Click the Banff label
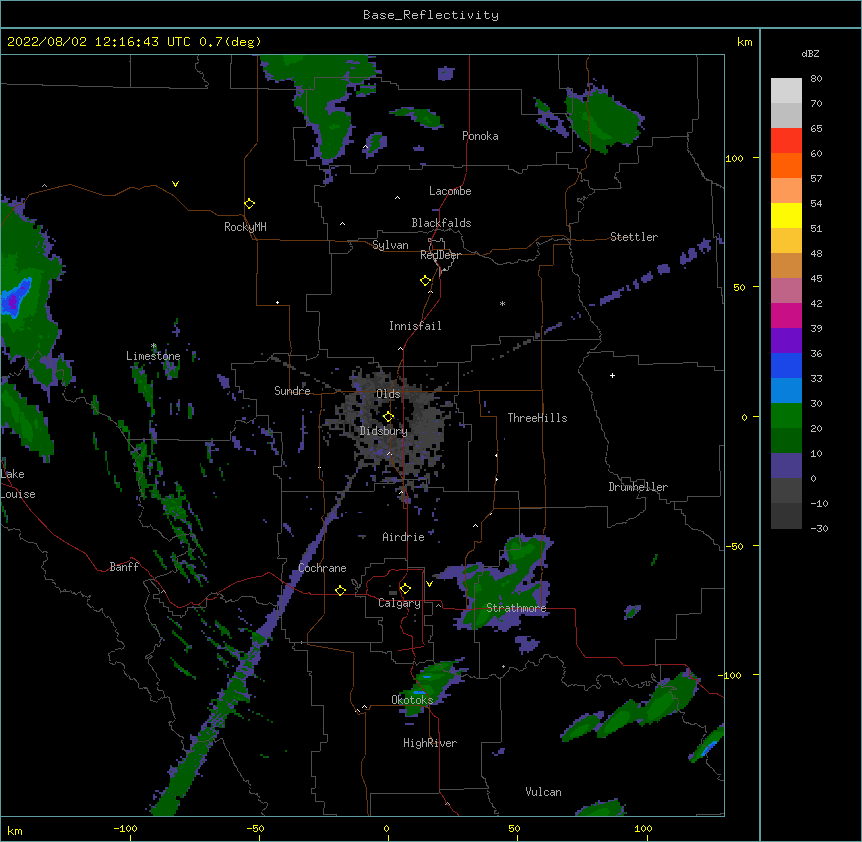The width and height of the screenshot is (862, 842). pyautogui.click(x=124, y=567)
